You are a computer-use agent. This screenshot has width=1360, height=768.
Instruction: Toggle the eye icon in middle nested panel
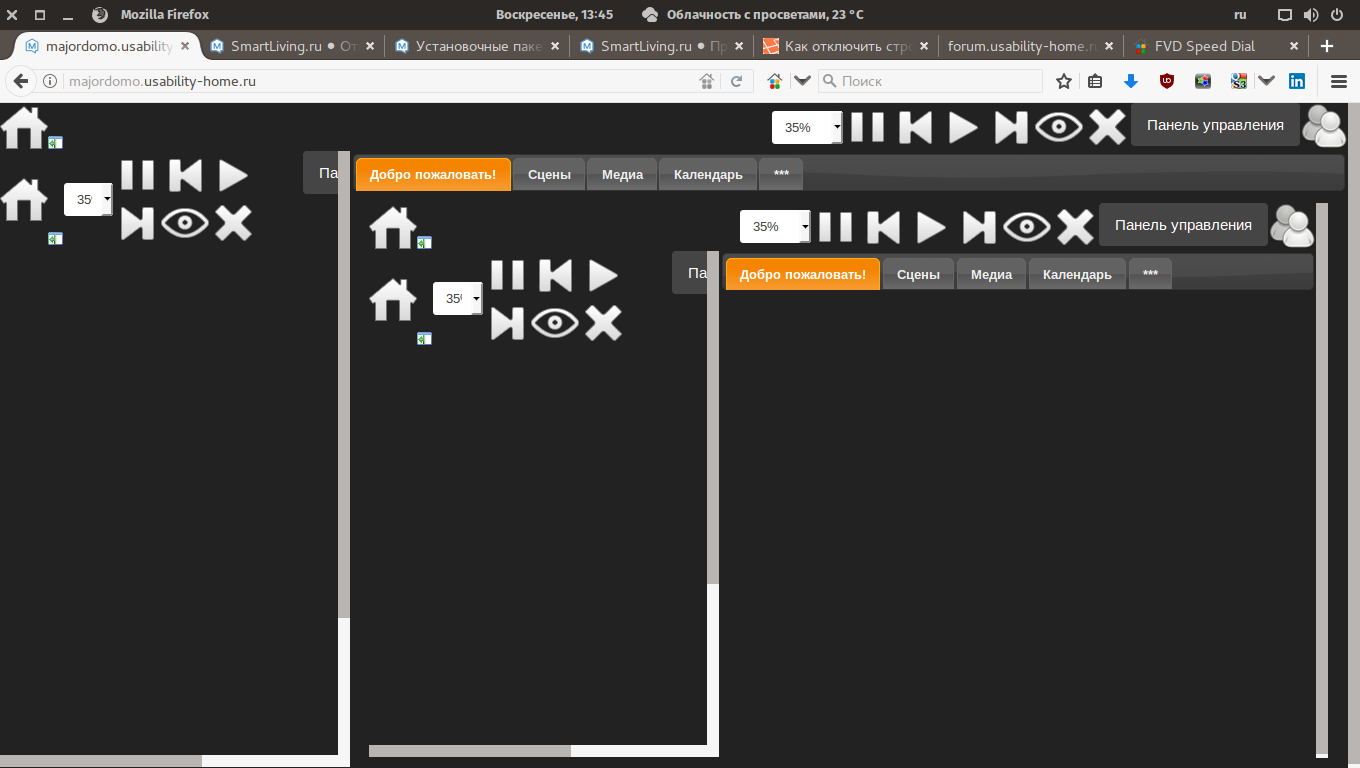pos(555,323)
